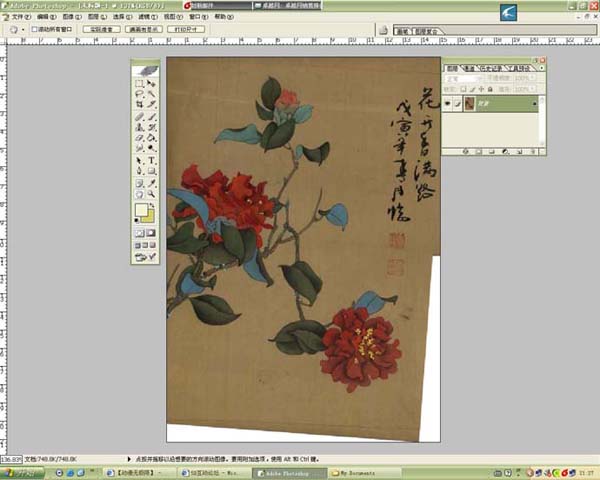Select the Magic Wand tool
This screenshot has height=480, width=600.
(x=151, y=93)
